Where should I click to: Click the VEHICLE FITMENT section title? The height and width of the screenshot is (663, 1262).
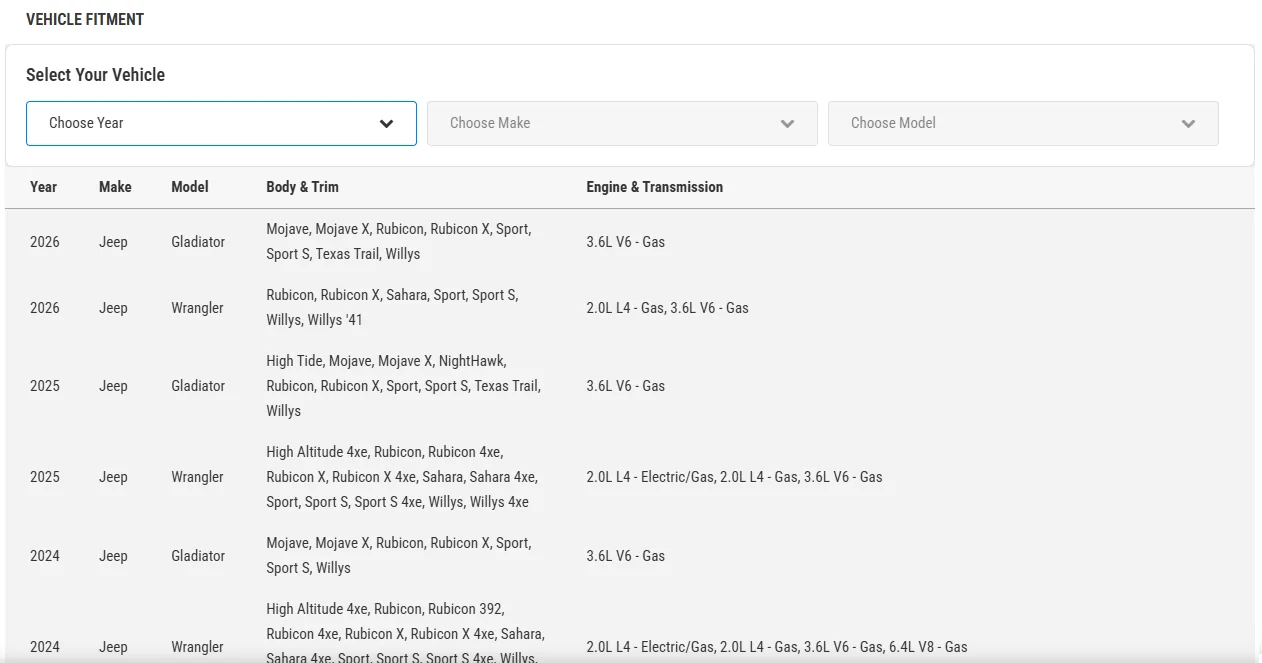tap(85, 19)
